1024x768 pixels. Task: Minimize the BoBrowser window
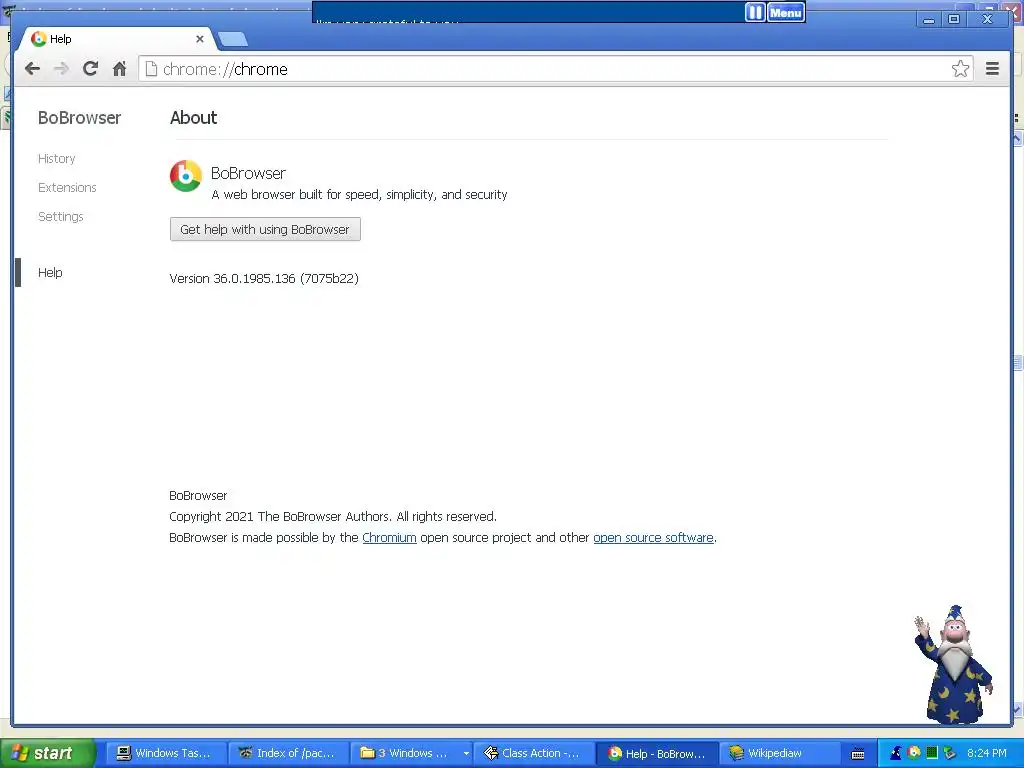tap(928, 20)
